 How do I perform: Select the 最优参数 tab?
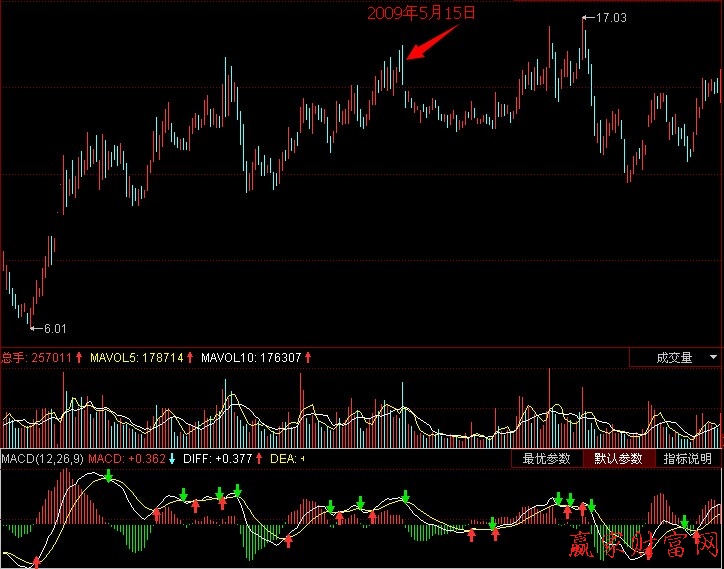(x=546, y=459)
